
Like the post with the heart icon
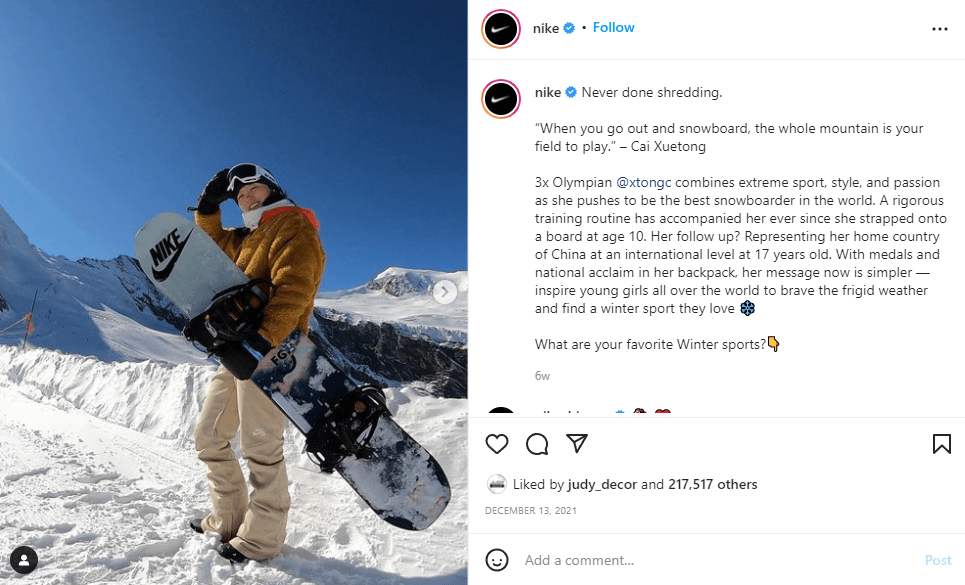click(497, 444)
